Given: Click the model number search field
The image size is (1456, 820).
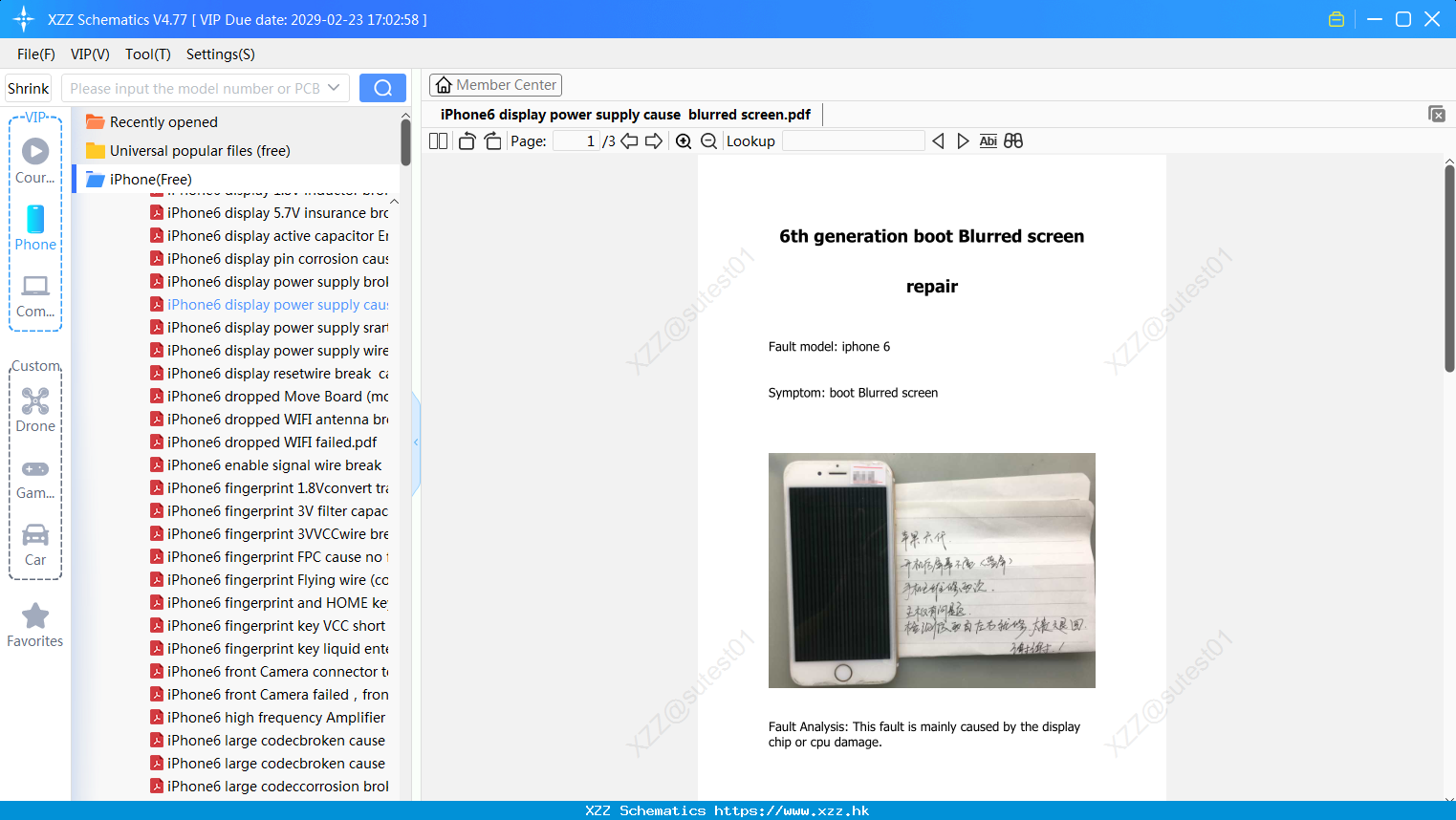Looking at the screenshot, I should [194, 88].
